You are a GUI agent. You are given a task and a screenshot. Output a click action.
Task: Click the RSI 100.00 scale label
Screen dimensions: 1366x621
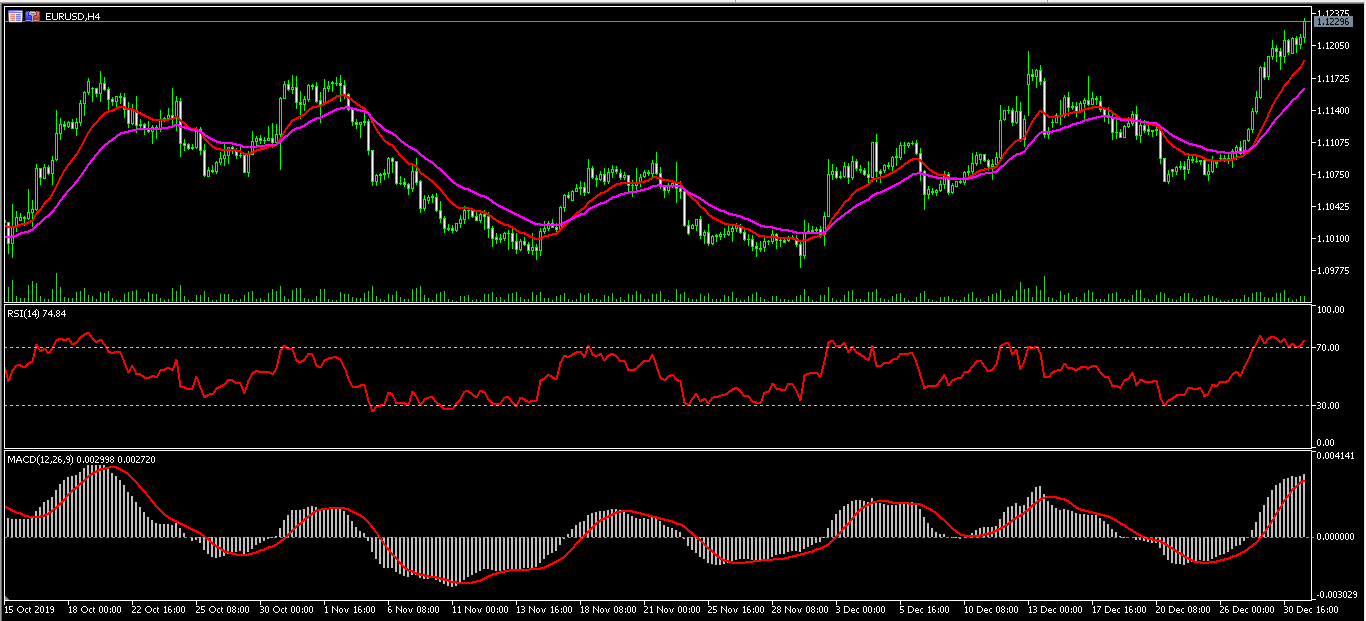1330,310
